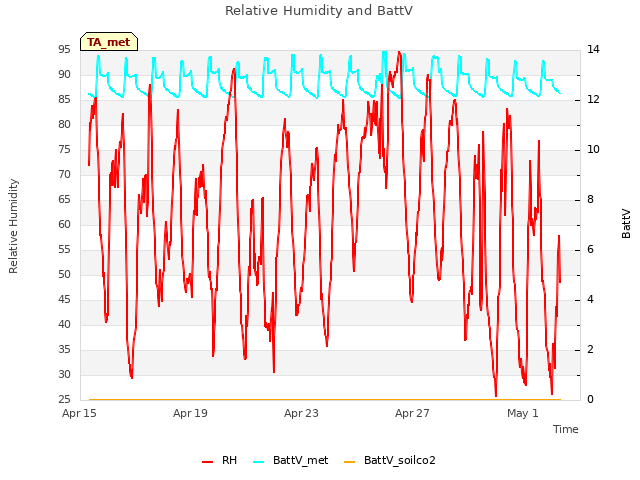Viewport: 640px width, 480px height.
Task: Click the Relative Humidity left axis title
Action: pyautogui.click(x=13, y=226)
